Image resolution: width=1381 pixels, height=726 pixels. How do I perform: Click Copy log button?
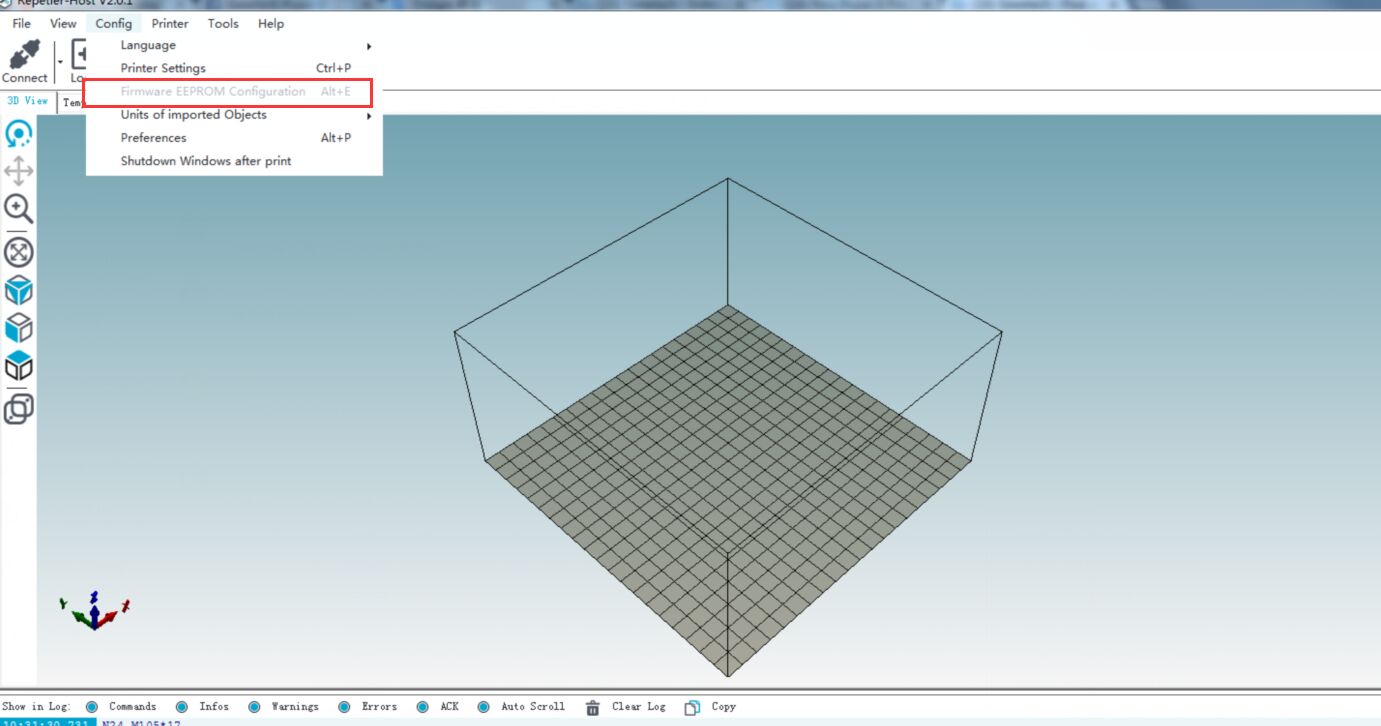click(x=711, y=707)
